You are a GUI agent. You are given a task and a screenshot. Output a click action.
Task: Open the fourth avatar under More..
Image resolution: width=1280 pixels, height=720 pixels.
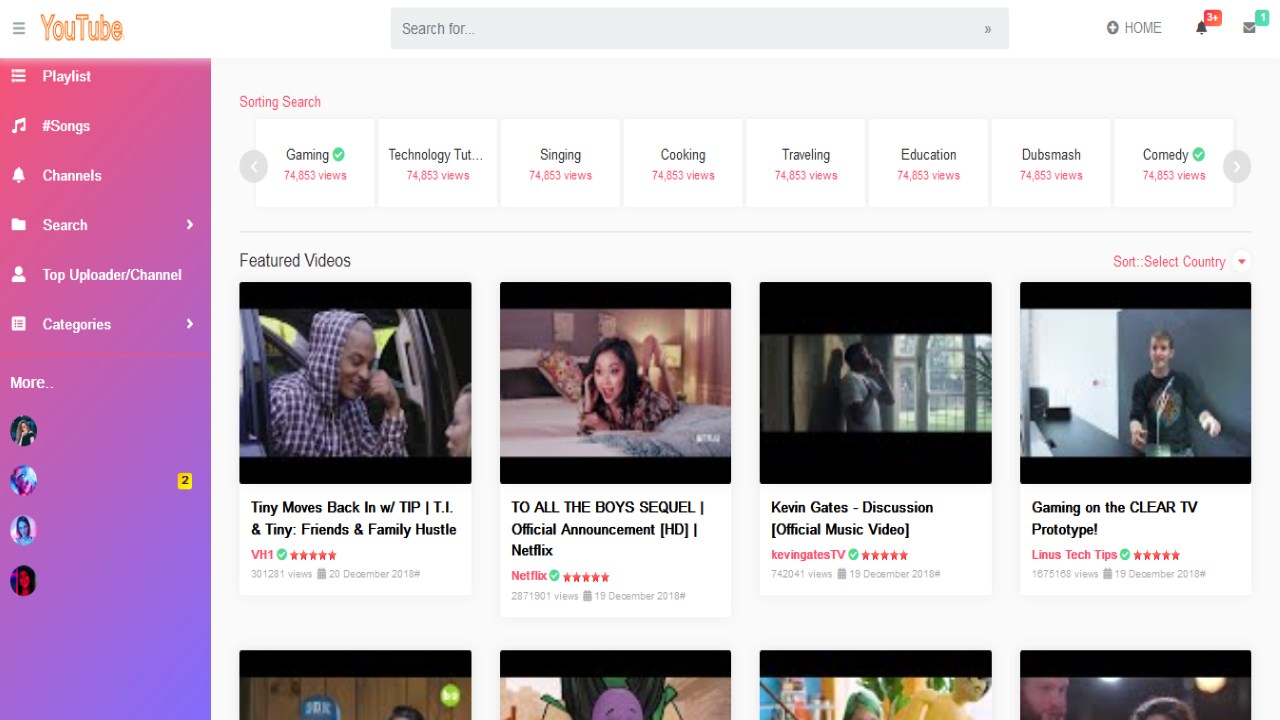click(x=23, y=580)
